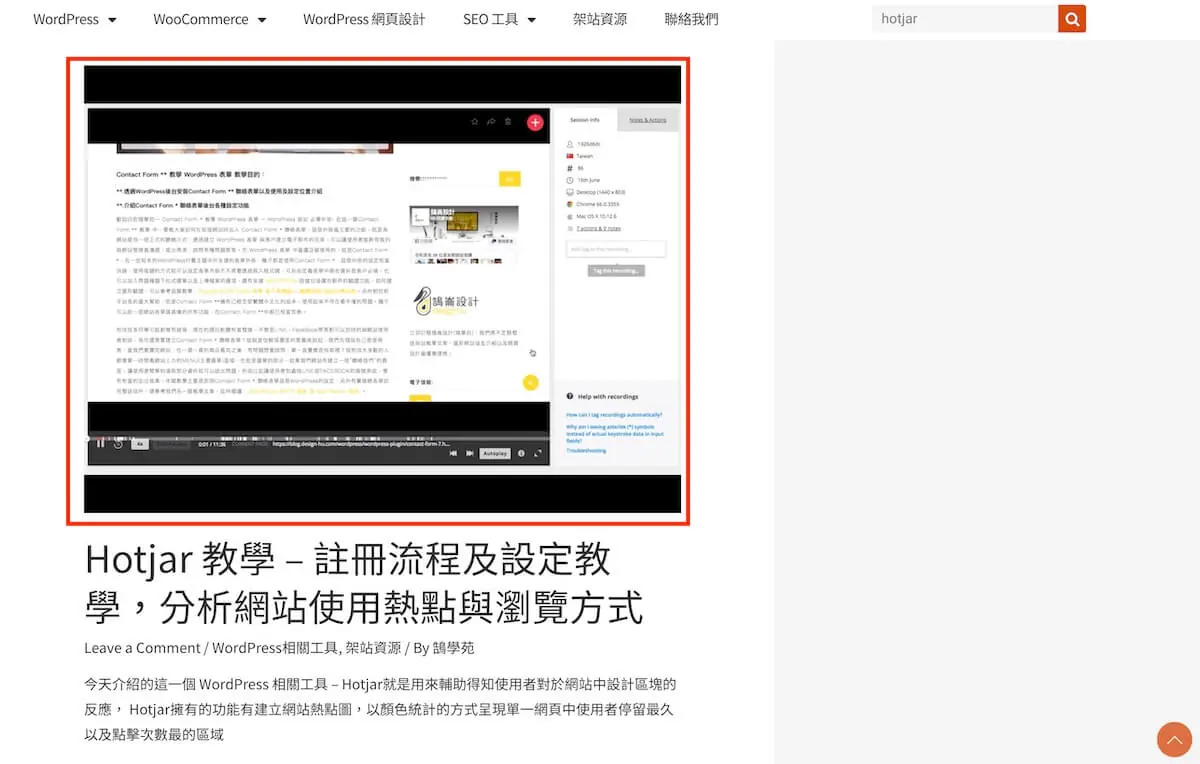Click the orange scroll-to-top arrow button
1200x764 pixels.
[x=1174, y=739]
